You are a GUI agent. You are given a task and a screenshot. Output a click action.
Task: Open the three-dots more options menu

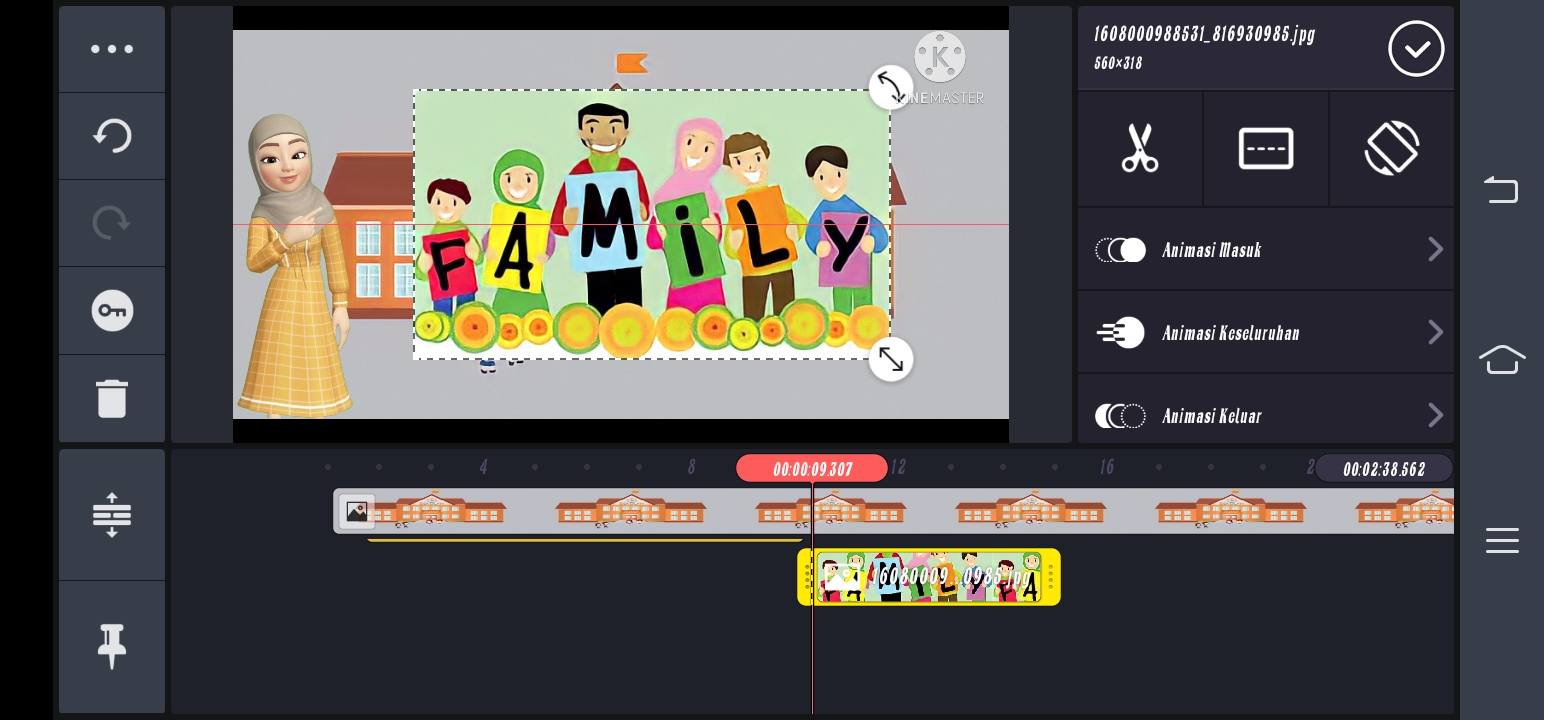click(112, 49)
